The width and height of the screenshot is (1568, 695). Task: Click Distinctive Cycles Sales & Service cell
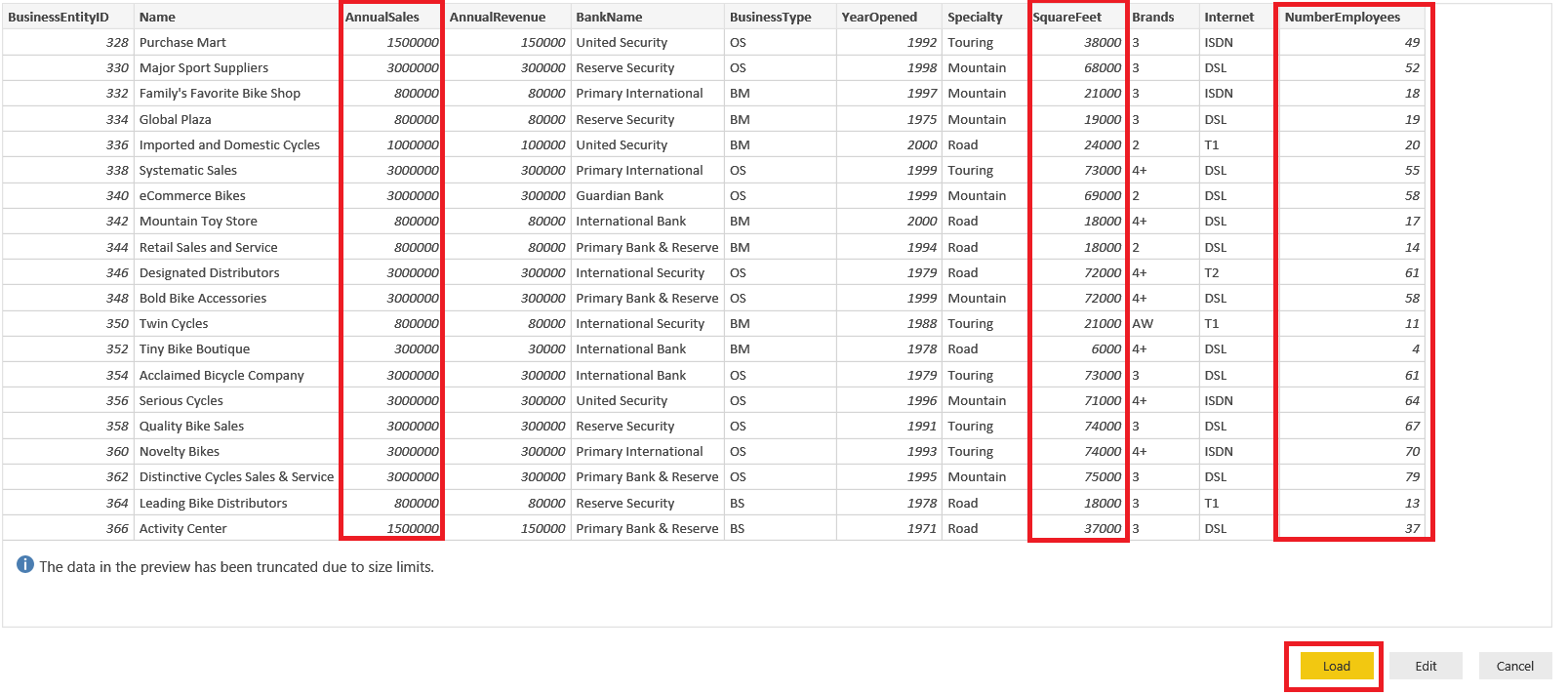pos(237,476)
